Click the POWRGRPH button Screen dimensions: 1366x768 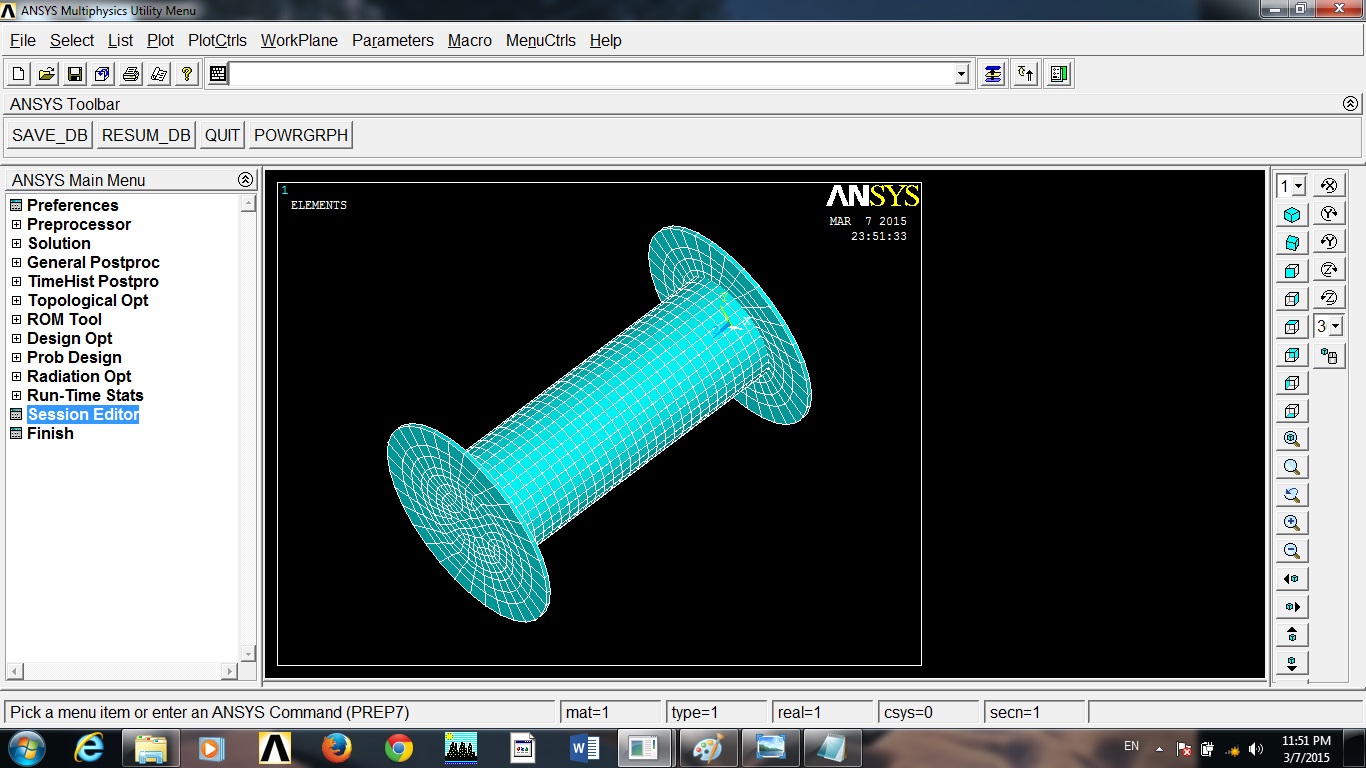tap(301, 135)
